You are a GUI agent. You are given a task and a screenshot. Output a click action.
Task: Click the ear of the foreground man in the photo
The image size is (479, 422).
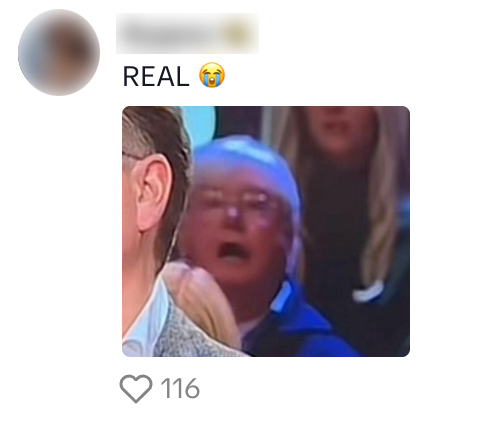point(154,194)
